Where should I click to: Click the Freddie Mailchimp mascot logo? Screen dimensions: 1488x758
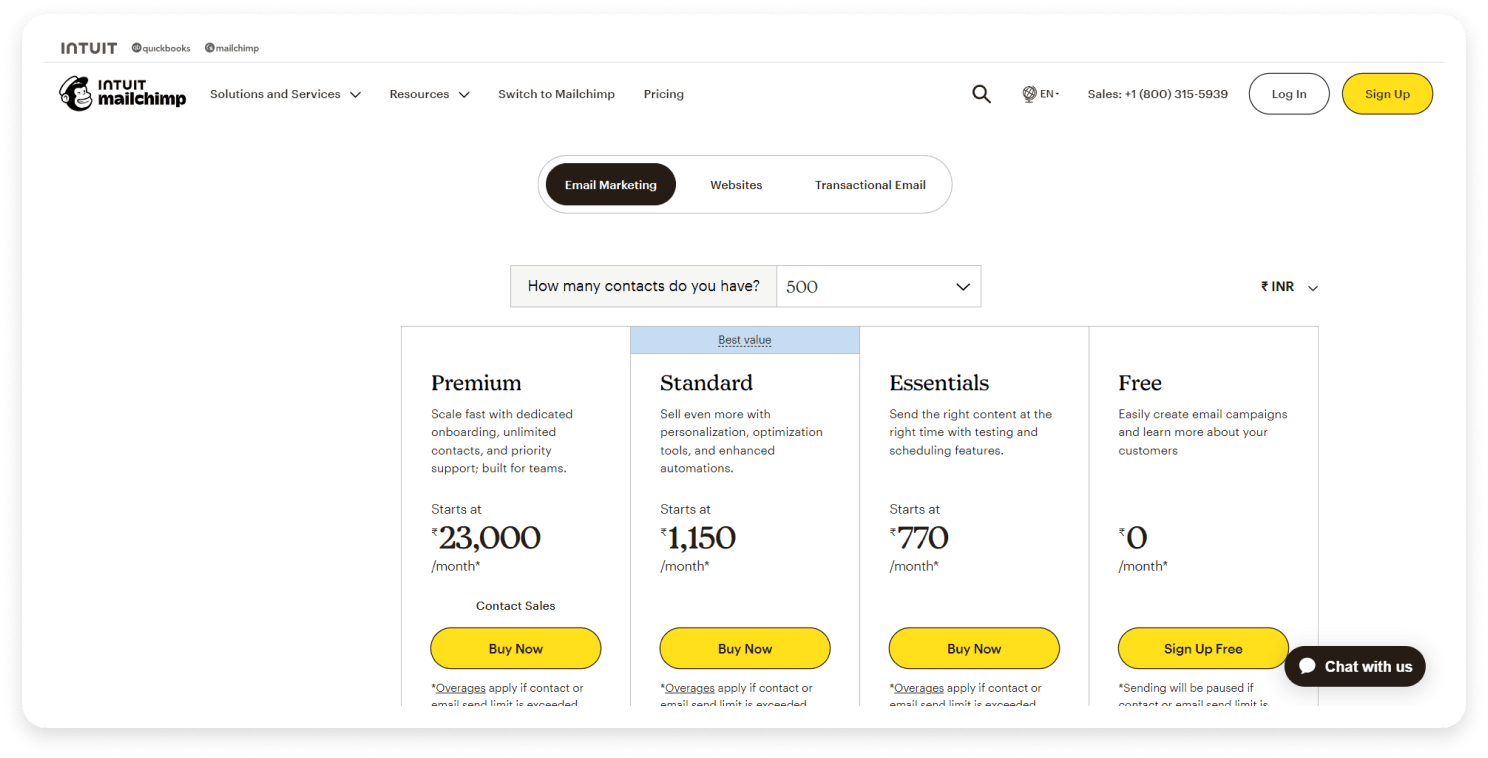76,93
